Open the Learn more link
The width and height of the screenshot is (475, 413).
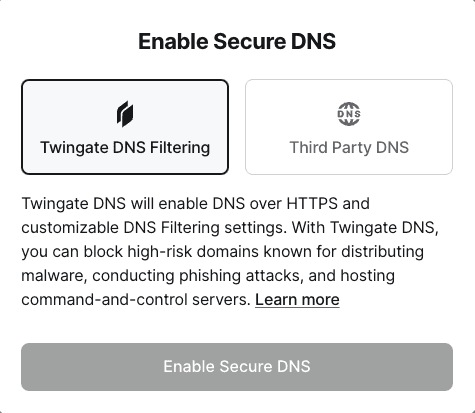(x=297, y=299)
